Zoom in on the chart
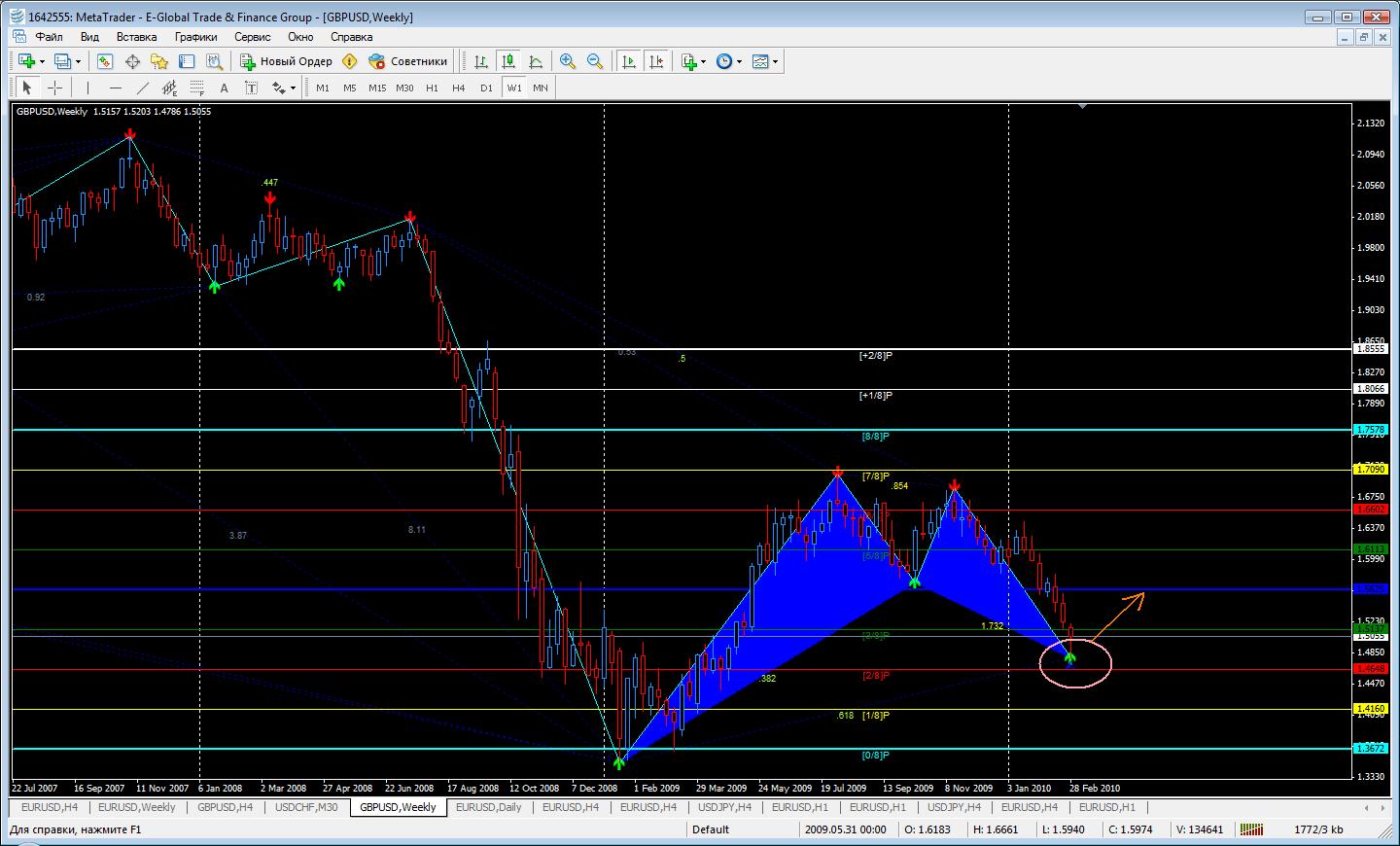 point(568,61)
